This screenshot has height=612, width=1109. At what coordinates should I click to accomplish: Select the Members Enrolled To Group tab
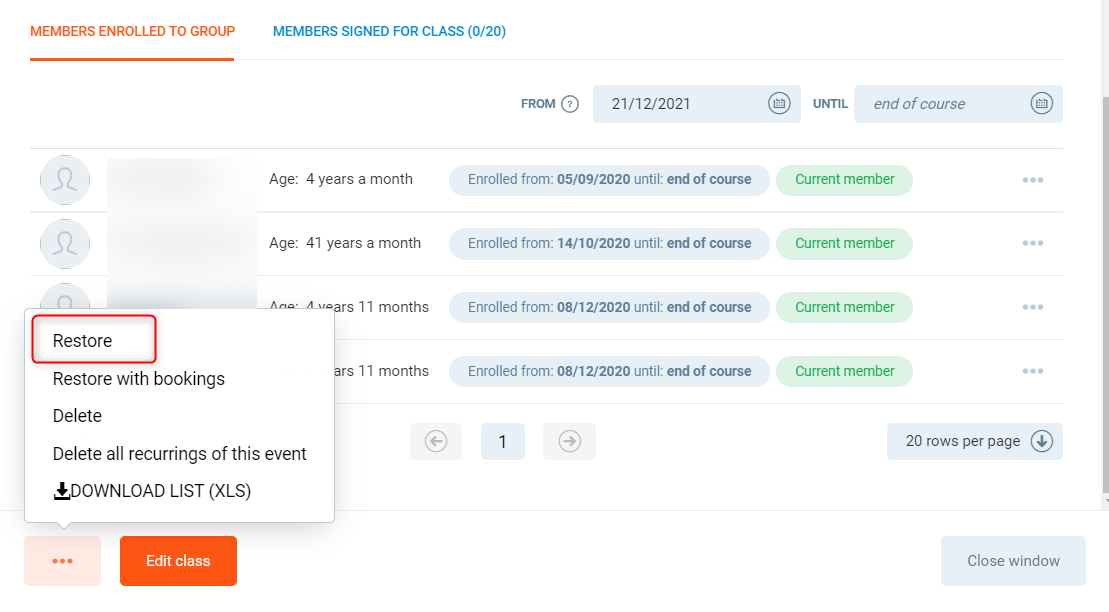132,31
